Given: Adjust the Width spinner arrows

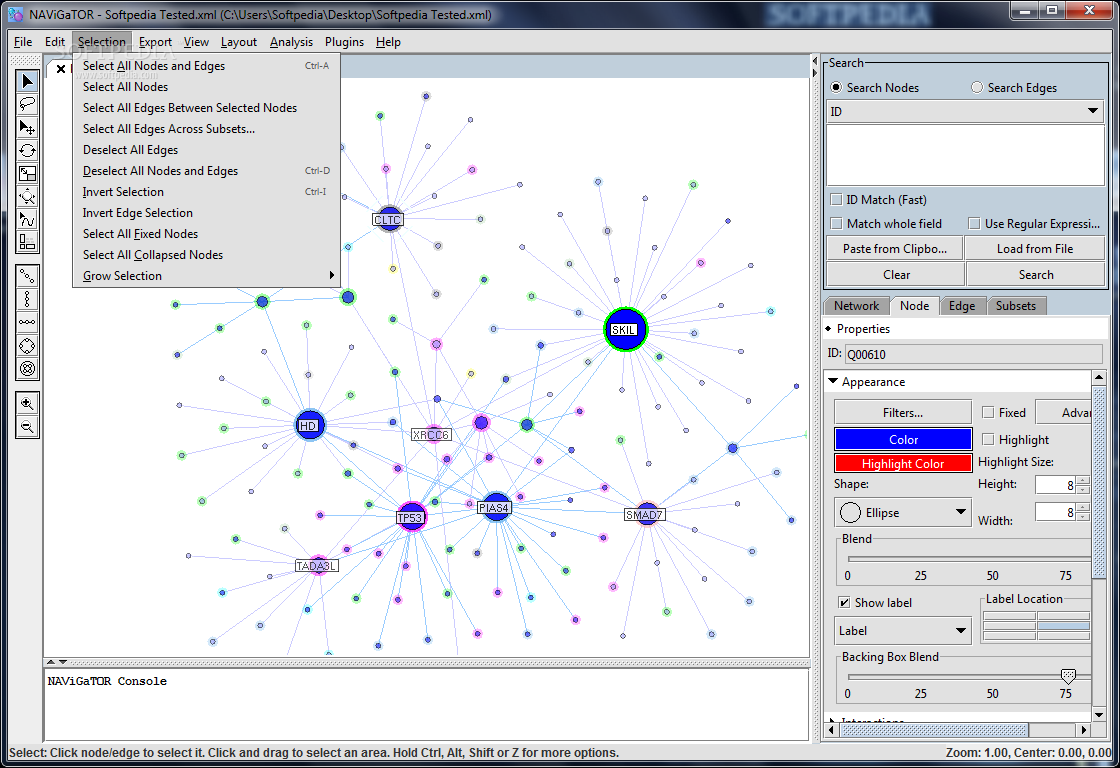Looking at the screenshot, I should pos(1083,512).
